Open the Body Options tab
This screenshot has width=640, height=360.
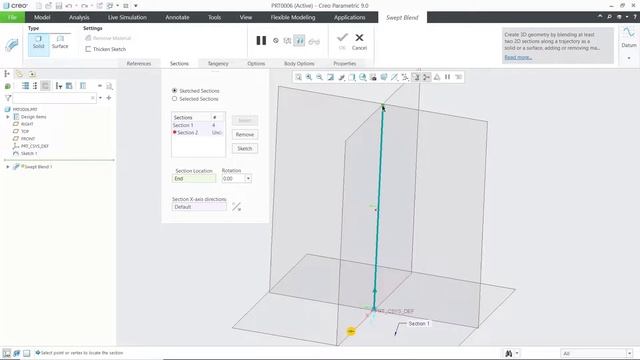pyautogui.click(x=299, y=64)
